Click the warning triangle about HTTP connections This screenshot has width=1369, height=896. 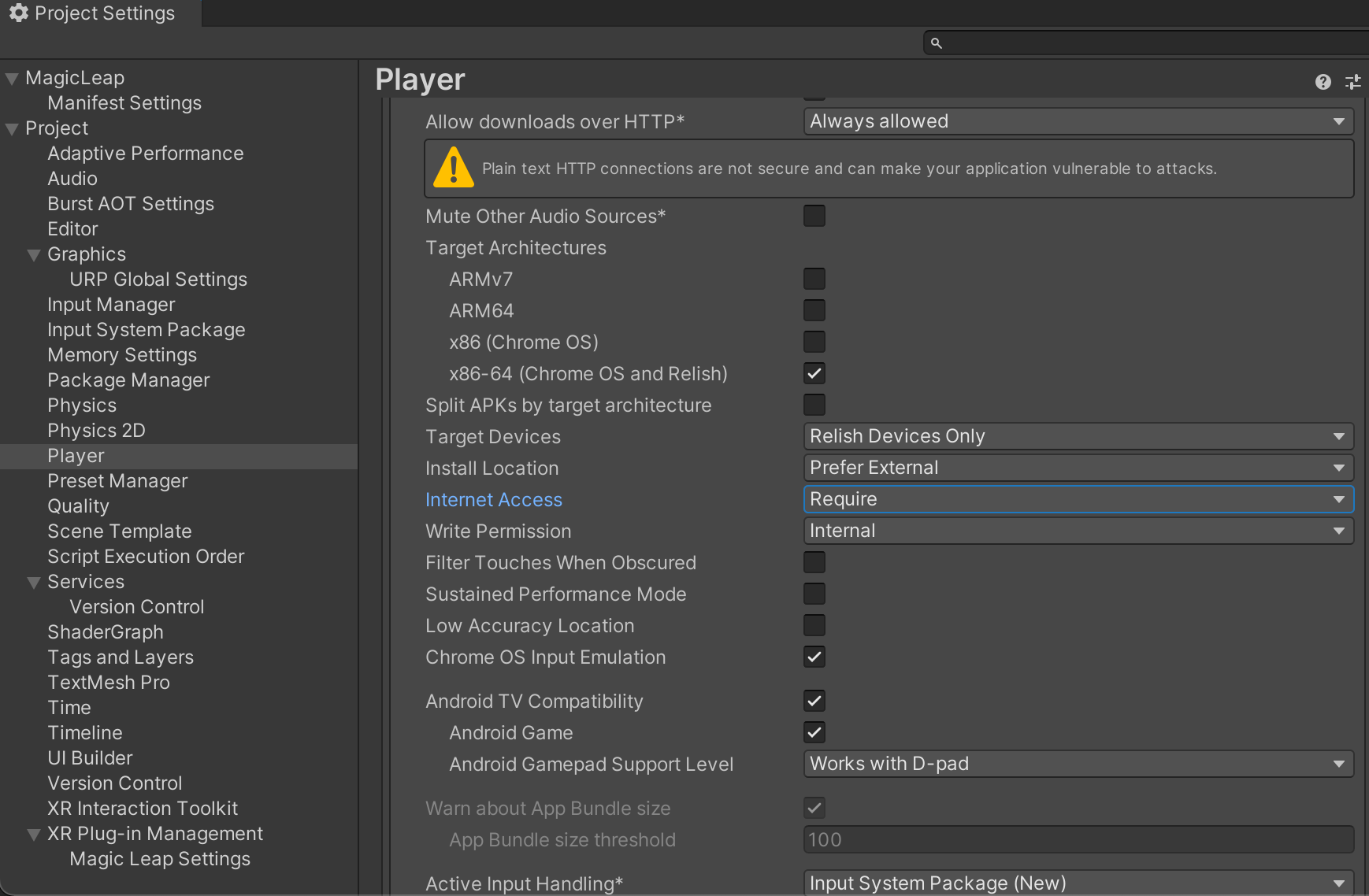(453, 168)
